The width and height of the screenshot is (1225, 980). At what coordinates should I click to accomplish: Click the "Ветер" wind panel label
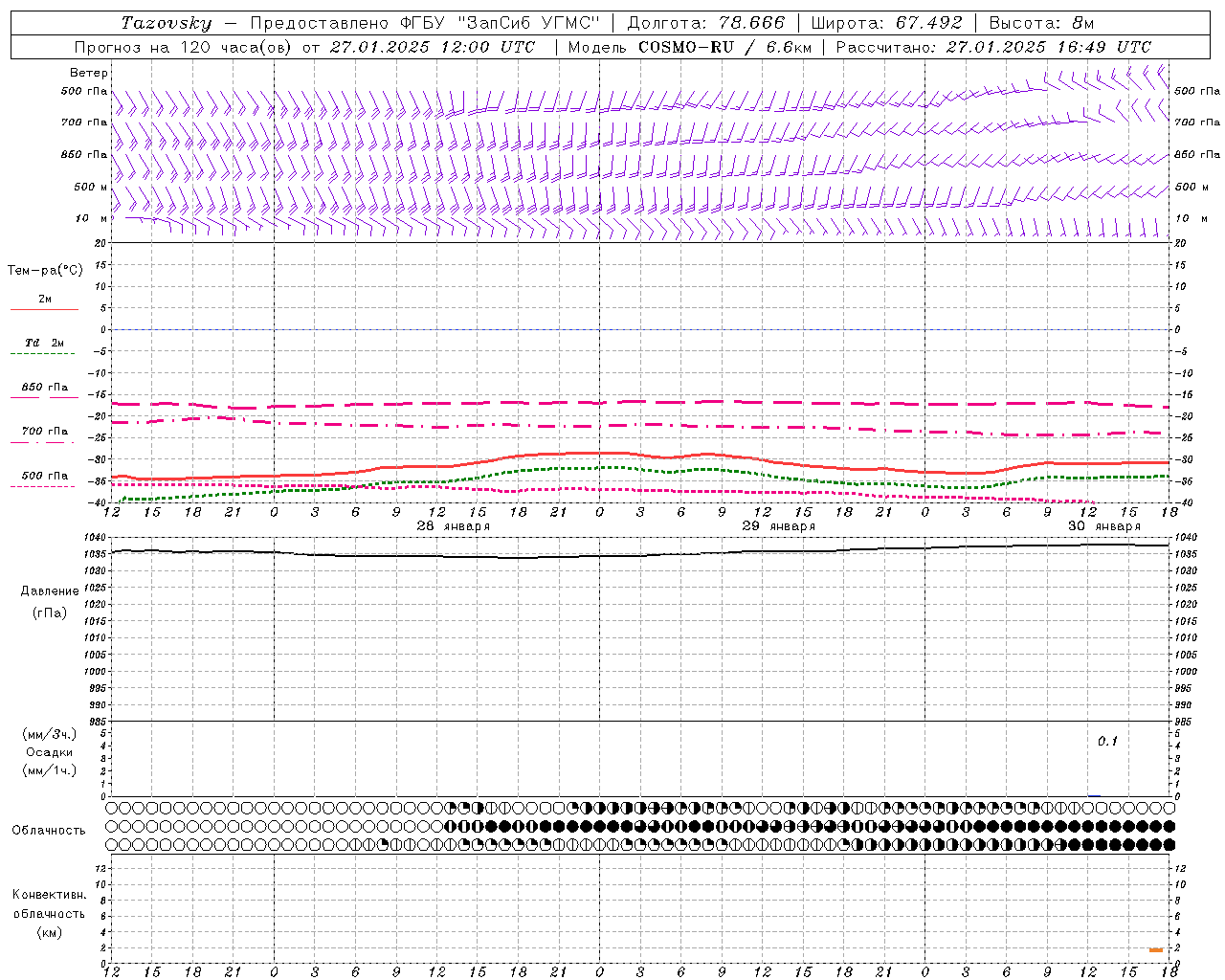[89, 73]
